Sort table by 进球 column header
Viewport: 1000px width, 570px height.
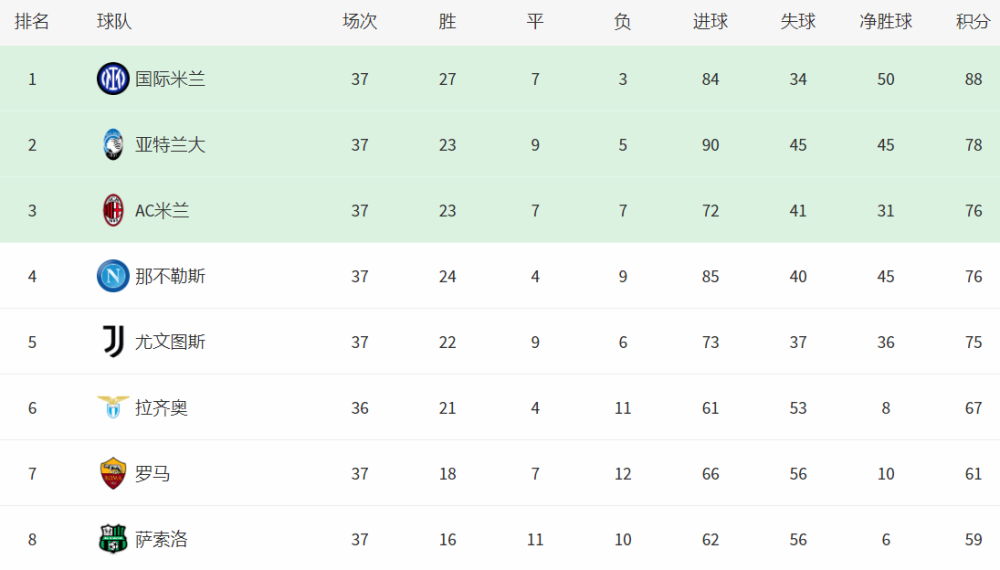point(710,22)
